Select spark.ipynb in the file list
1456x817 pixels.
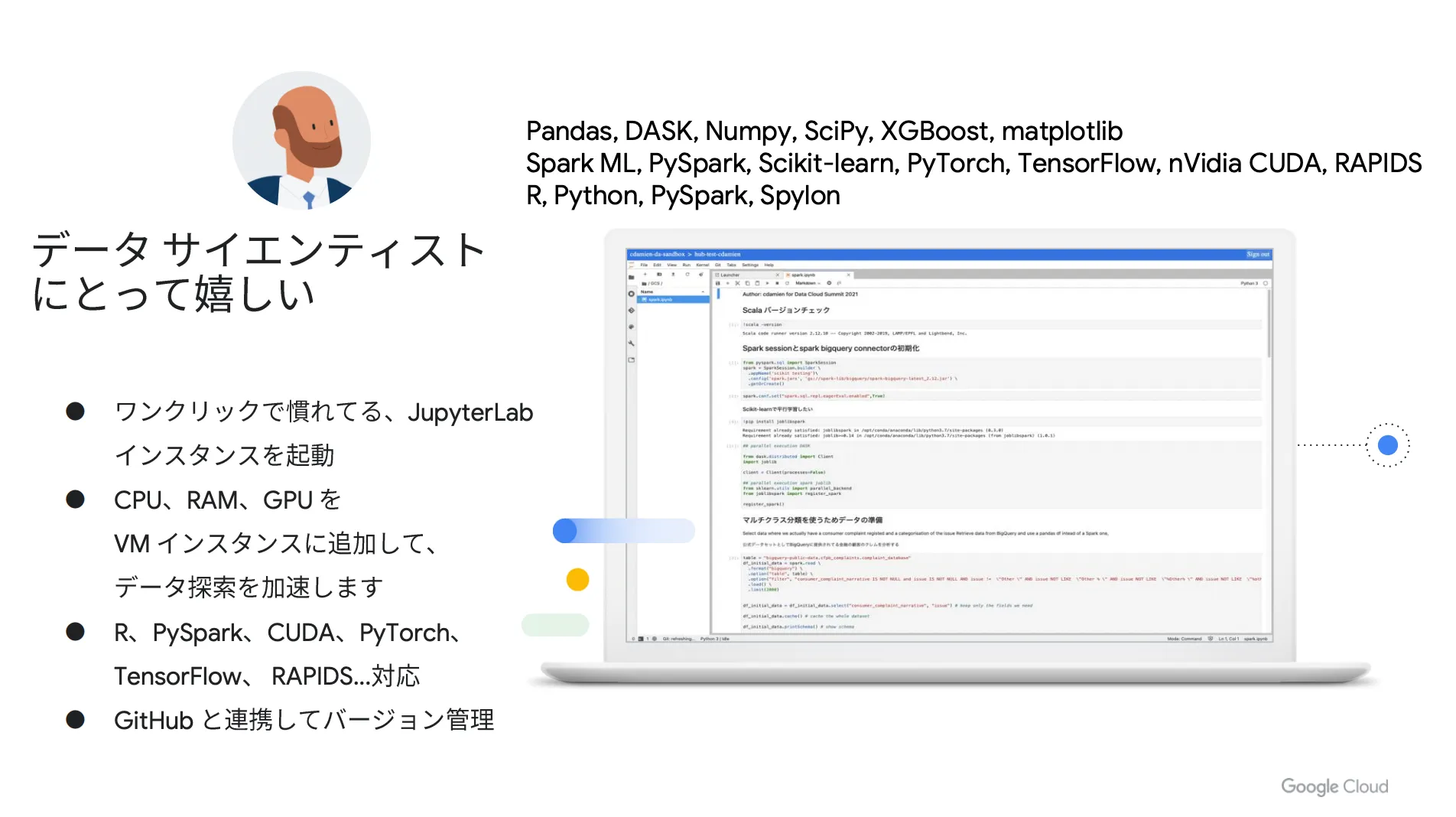coord(673,300)
